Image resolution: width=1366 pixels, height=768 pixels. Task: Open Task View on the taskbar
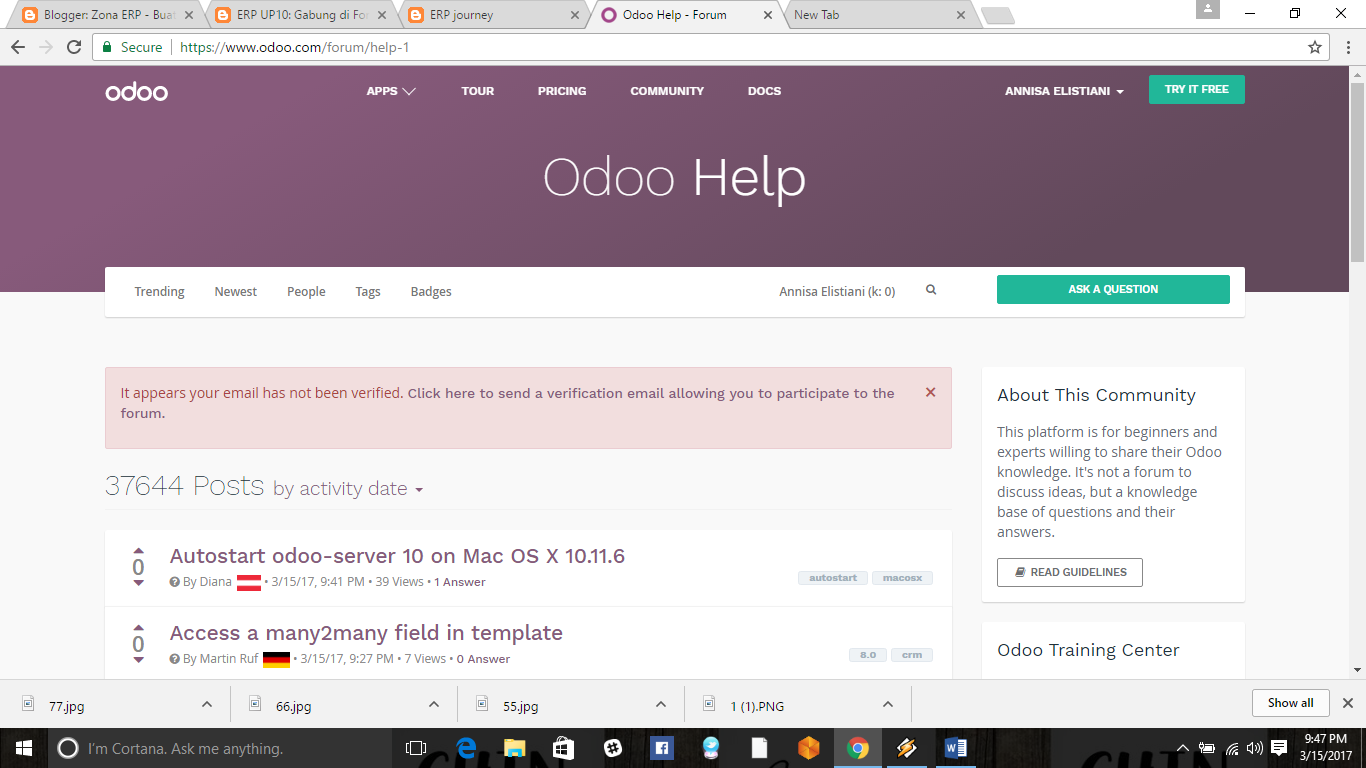pyautogui.click(x=415, y=748)
